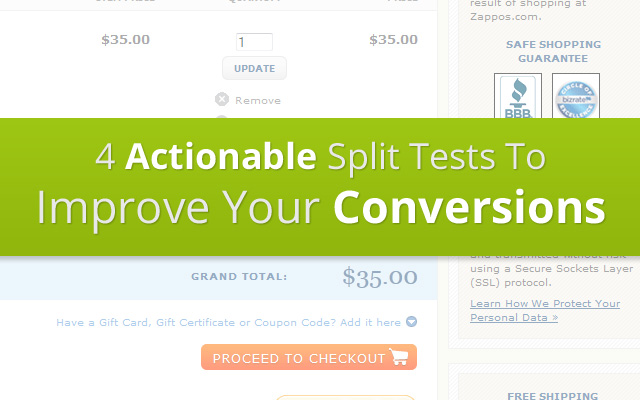Click the Zappos.com text in sidebar

[x=505, y=16]
